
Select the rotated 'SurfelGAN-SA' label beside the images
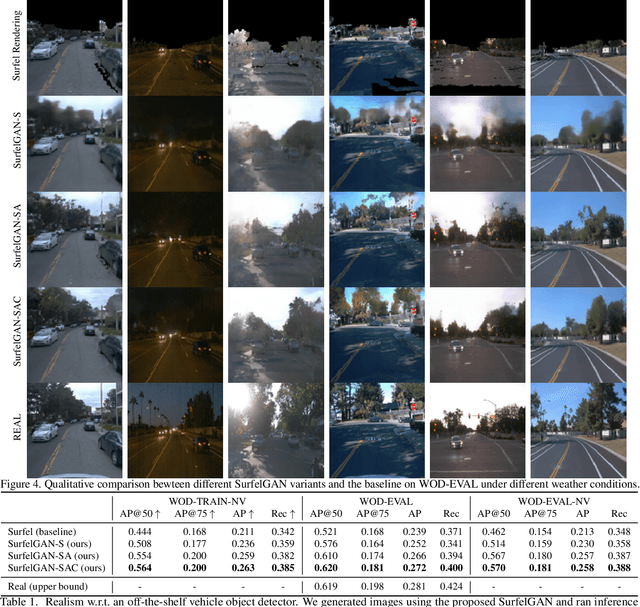(16, 237)
